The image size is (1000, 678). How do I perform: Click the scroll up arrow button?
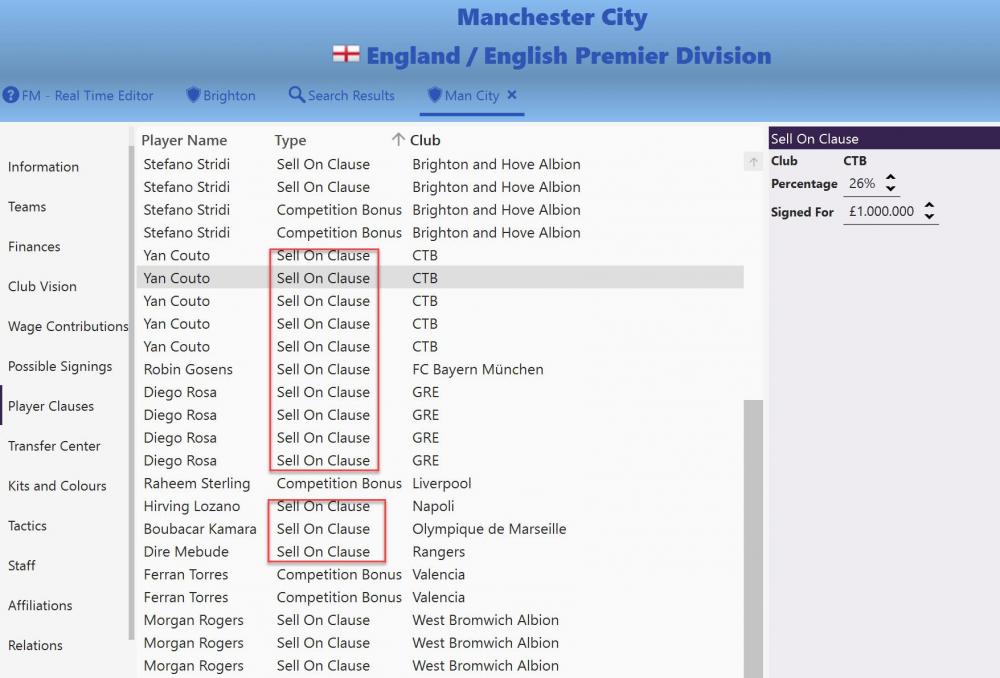[753, 162]
